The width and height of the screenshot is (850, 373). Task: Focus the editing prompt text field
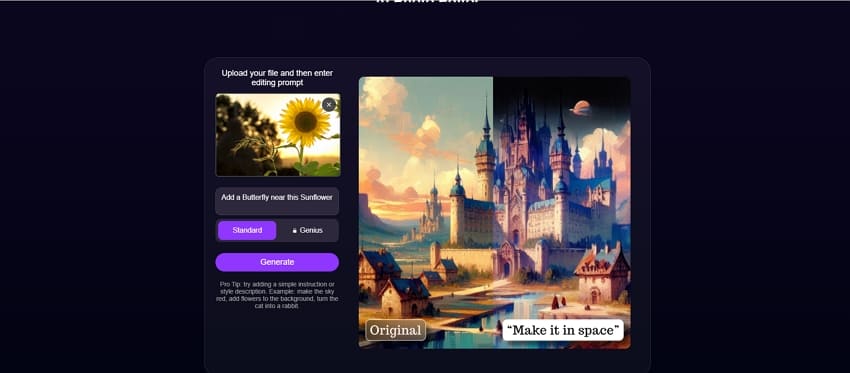pyautogui.click(x=277, y=201)
